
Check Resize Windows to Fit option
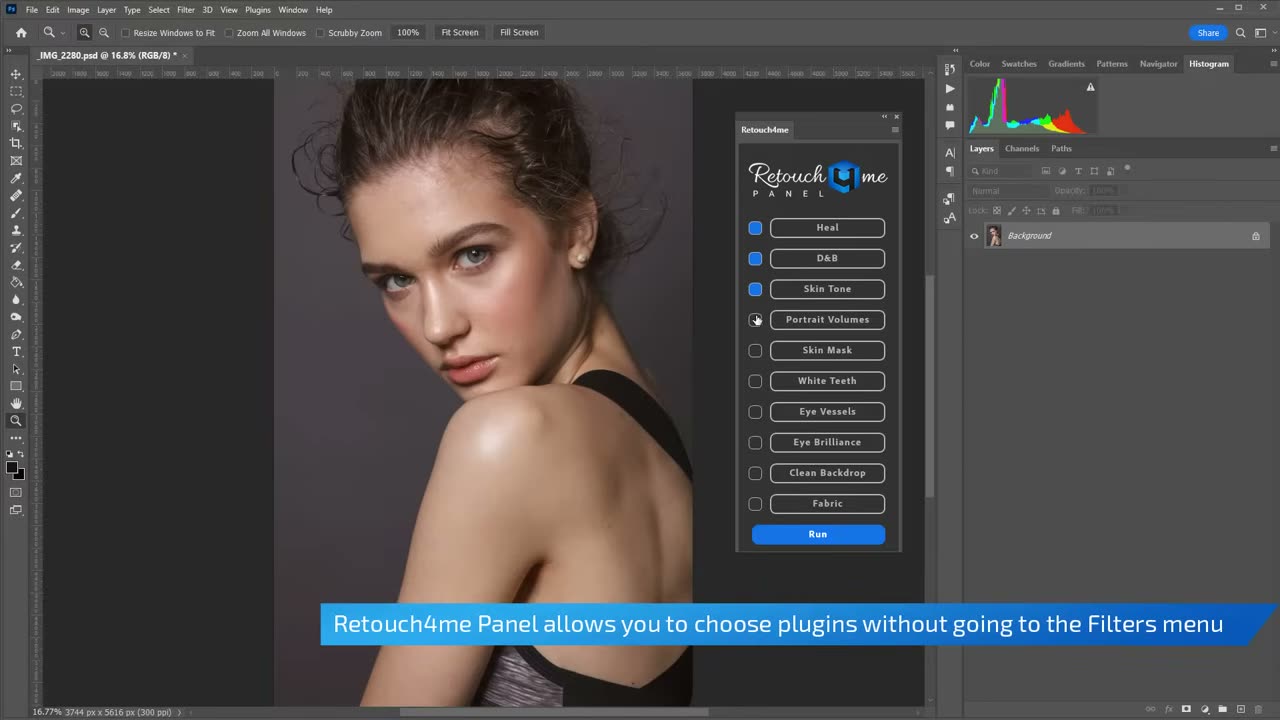tap(126, 33)
